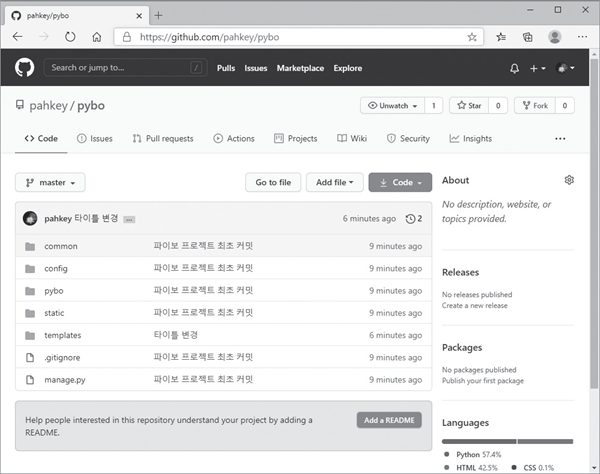
Task: Open the pahkey owner link in title
Action: pyautogui.click(x=49, y=106)
